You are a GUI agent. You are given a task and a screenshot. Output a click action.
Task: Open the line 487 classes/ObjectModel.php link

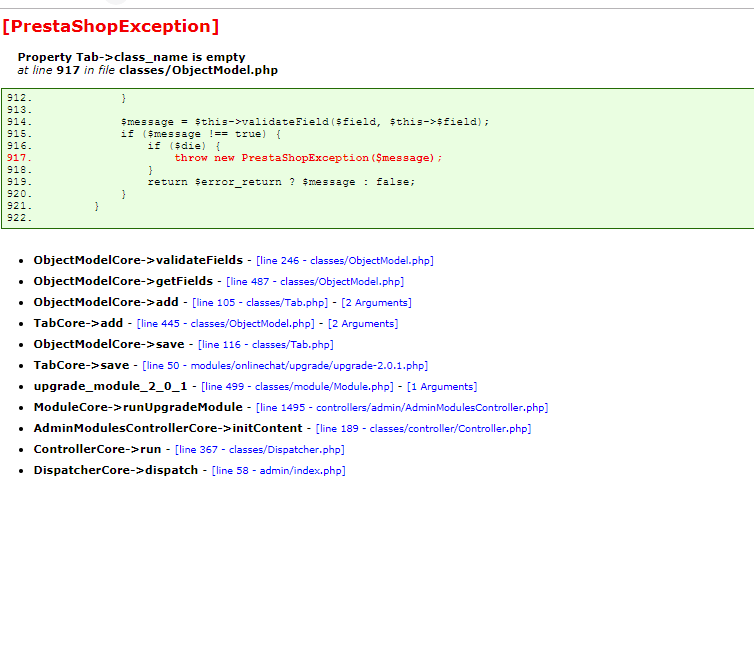pyautogui.click(x=315, y=282)
